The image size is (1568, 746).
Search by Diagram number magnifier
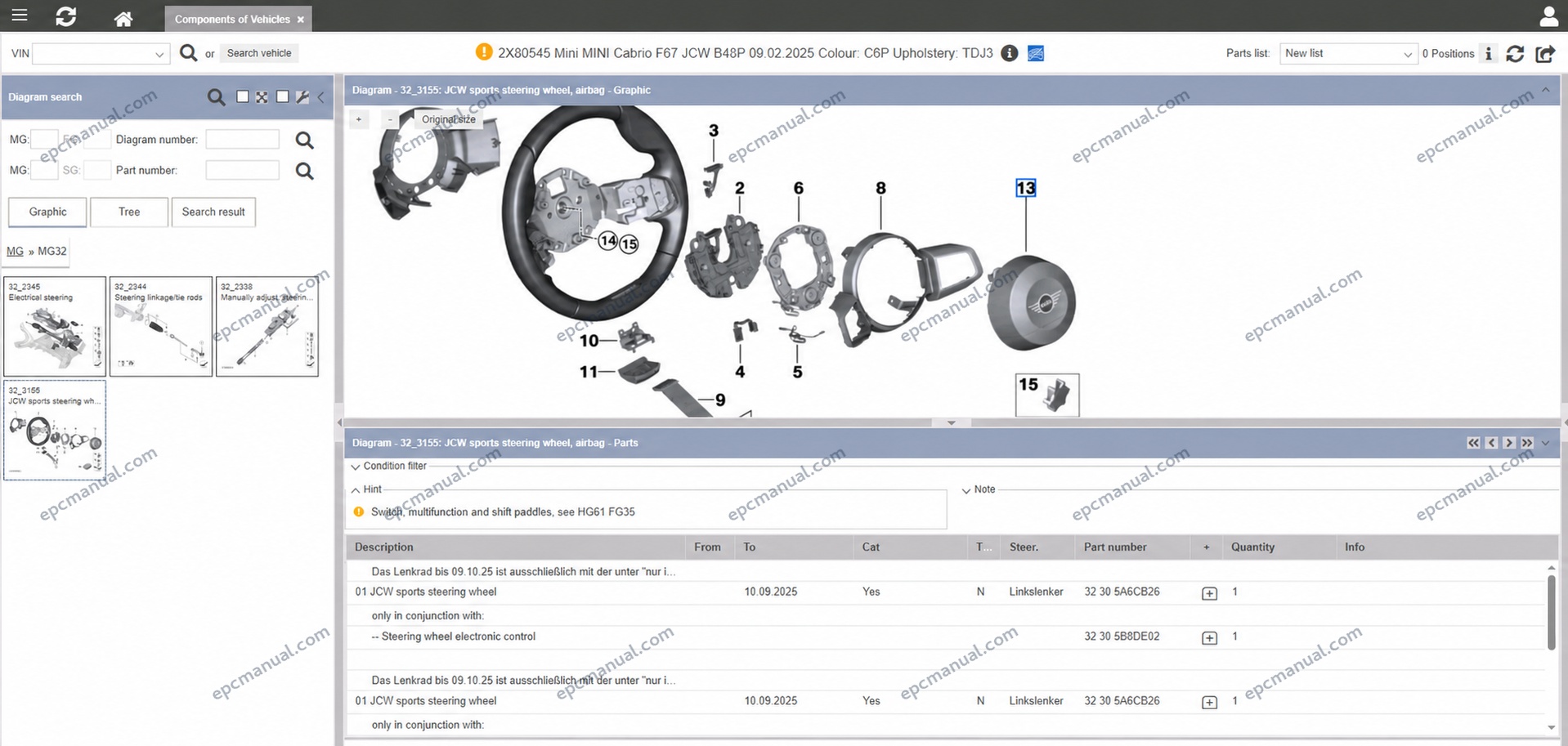304,140
